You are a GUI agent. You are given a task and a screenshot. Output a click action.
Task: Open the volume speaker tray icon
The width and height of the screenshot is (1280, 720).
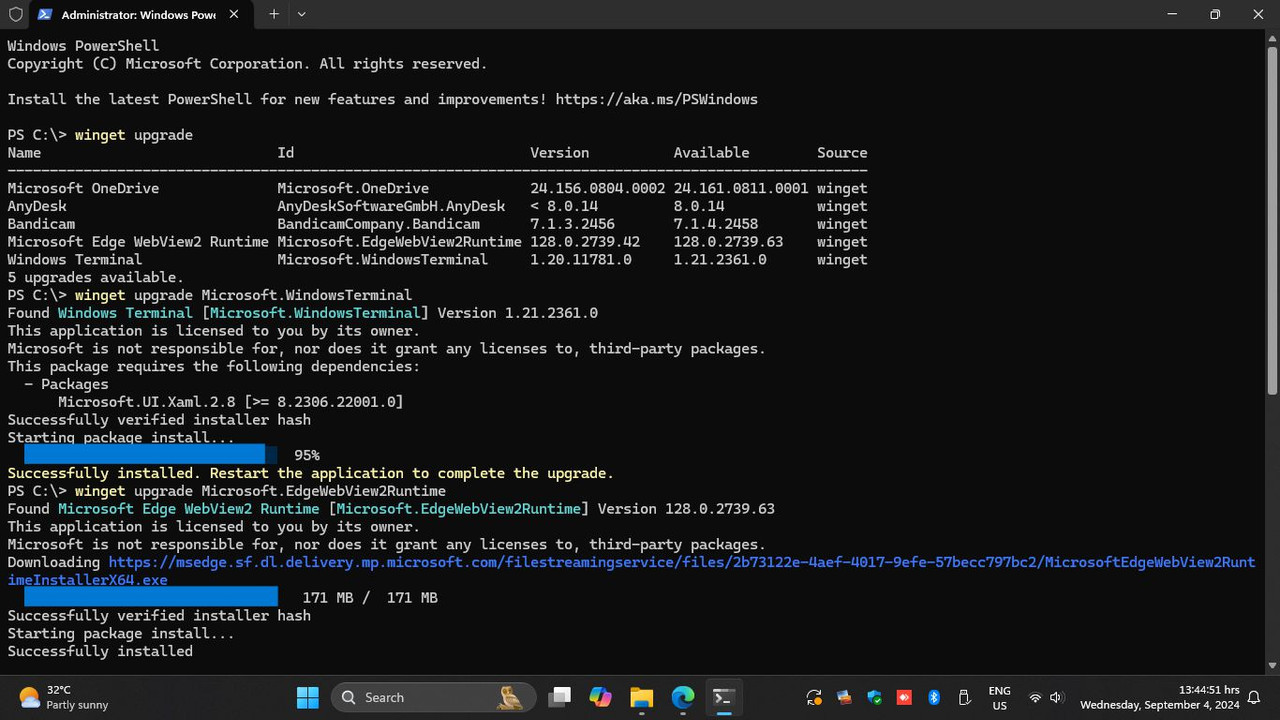point(1057,697)
